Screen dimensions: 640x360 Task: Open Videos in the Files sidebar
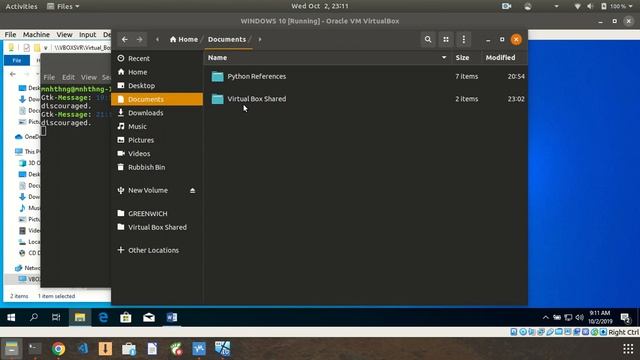coord(157,153)
